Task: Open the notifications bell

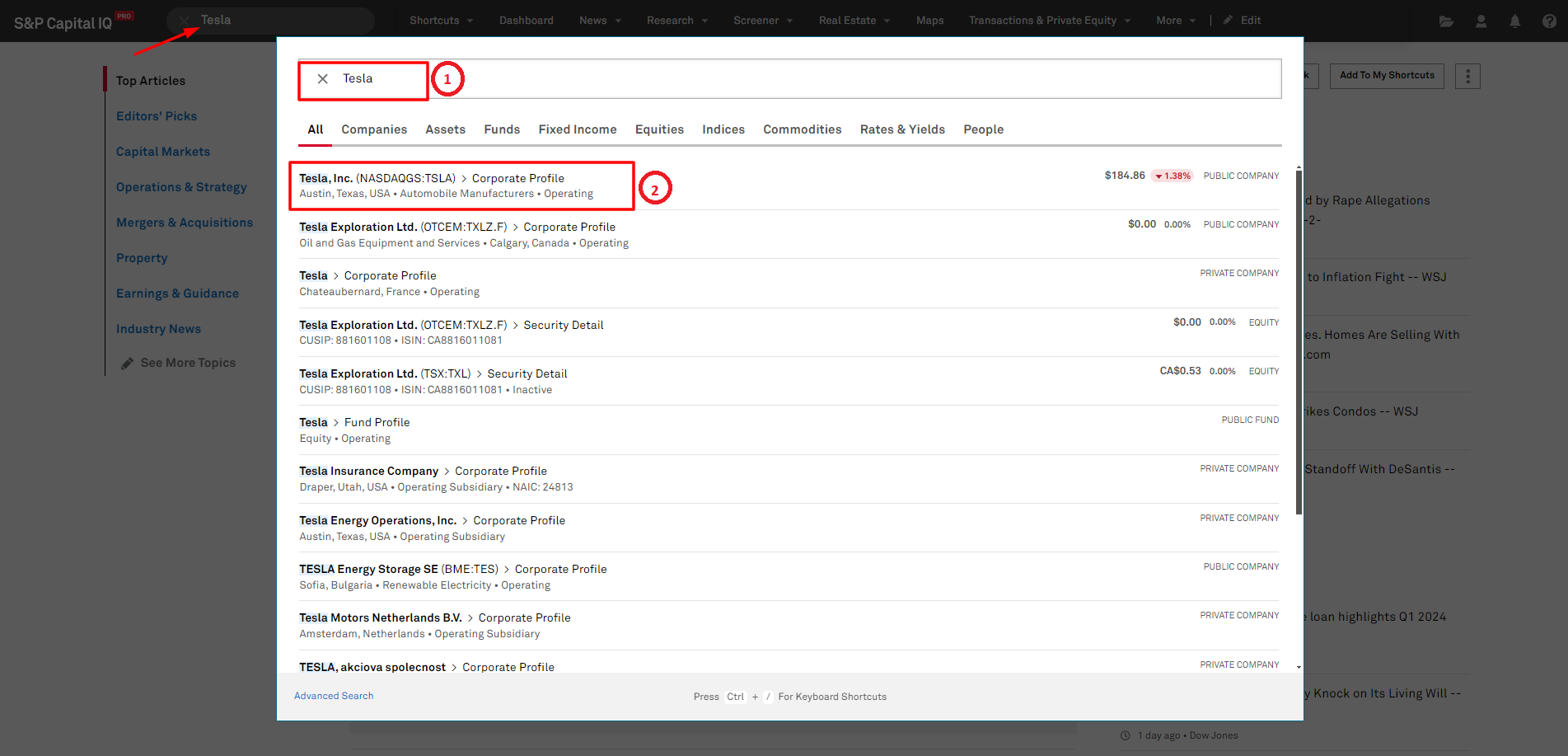Action: (x=1515, y=21)
